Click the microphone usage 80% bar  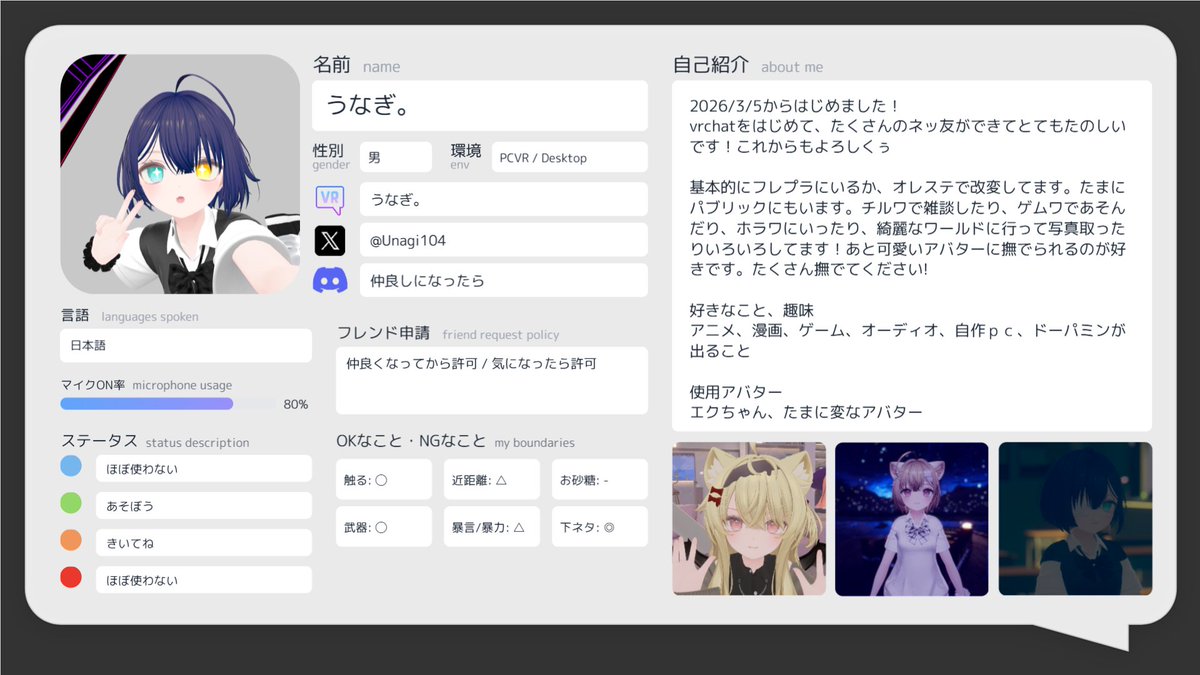click(x=168, y=404)
